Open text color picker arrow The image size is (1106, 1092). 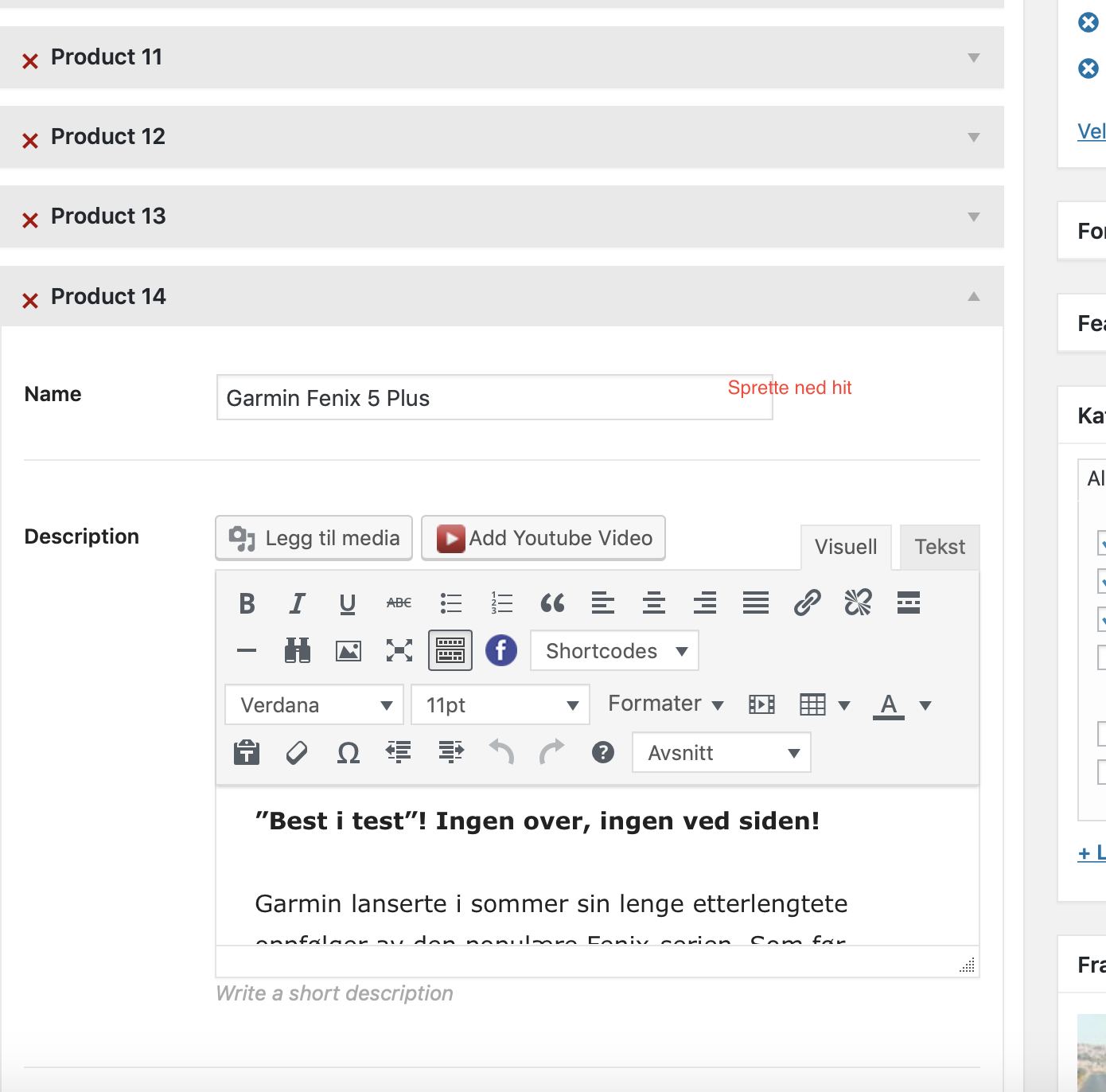pos(925,705)
